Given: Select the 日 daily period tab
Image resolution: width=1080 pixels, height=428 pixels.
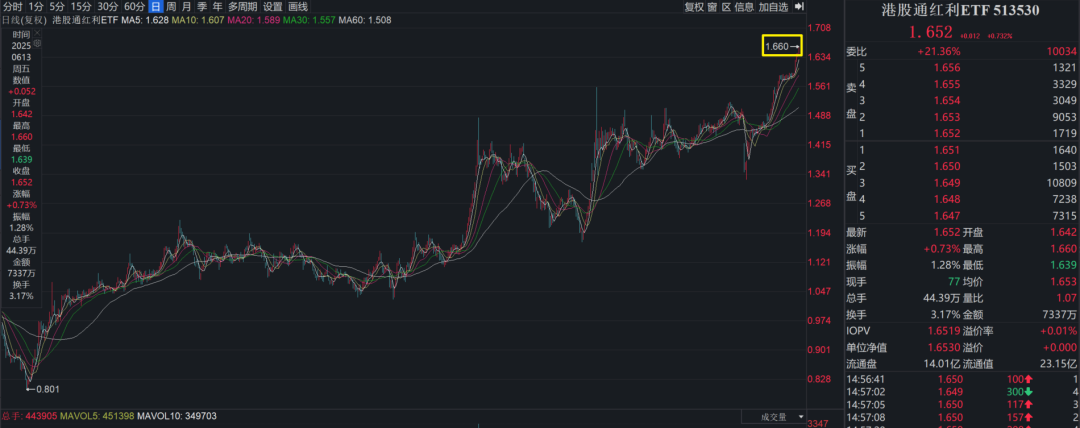Looking at the screenshot, I should click(x=156, y=7).
